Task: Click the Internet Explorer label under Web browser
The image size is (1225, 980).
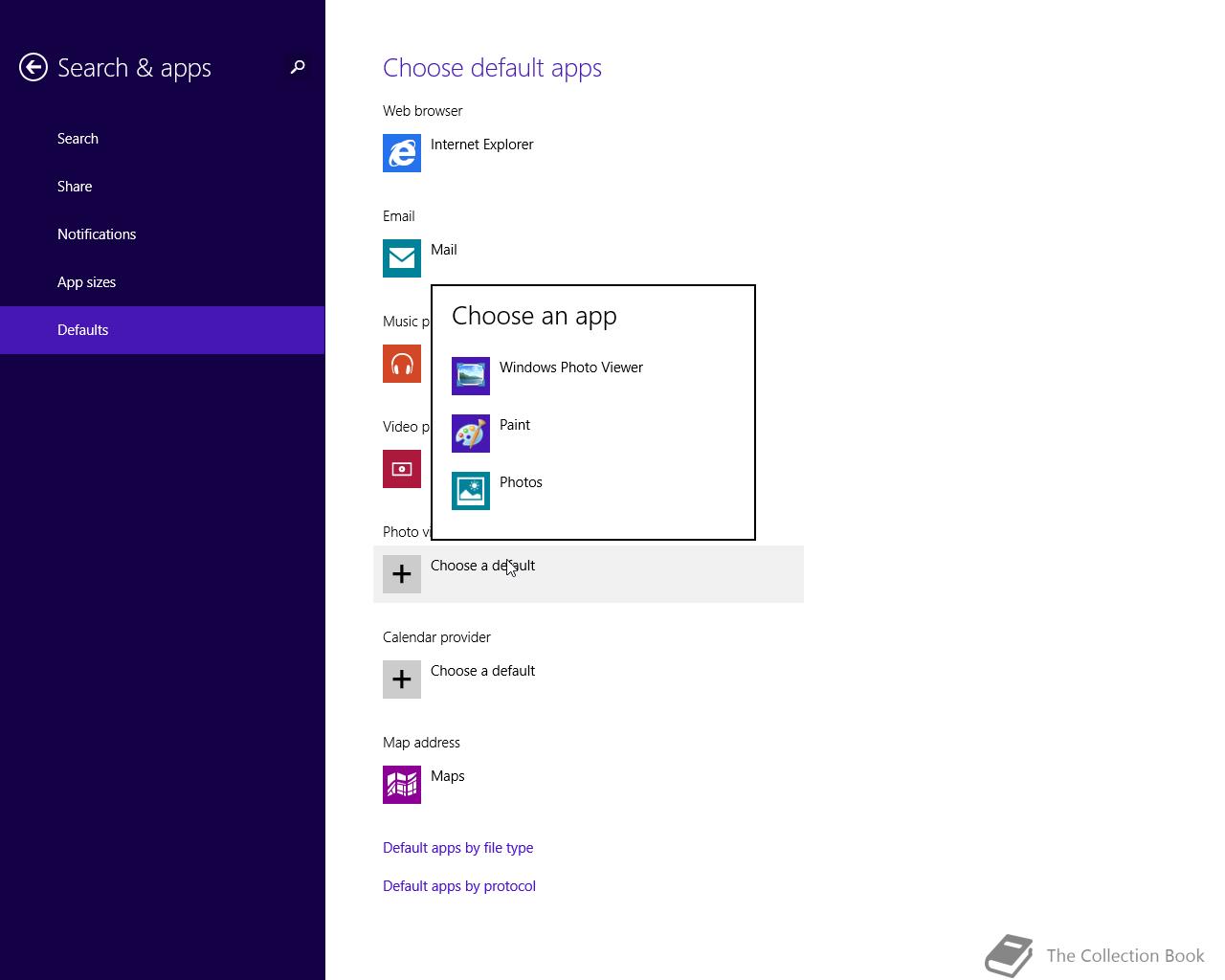Action: tap(481, 145)
